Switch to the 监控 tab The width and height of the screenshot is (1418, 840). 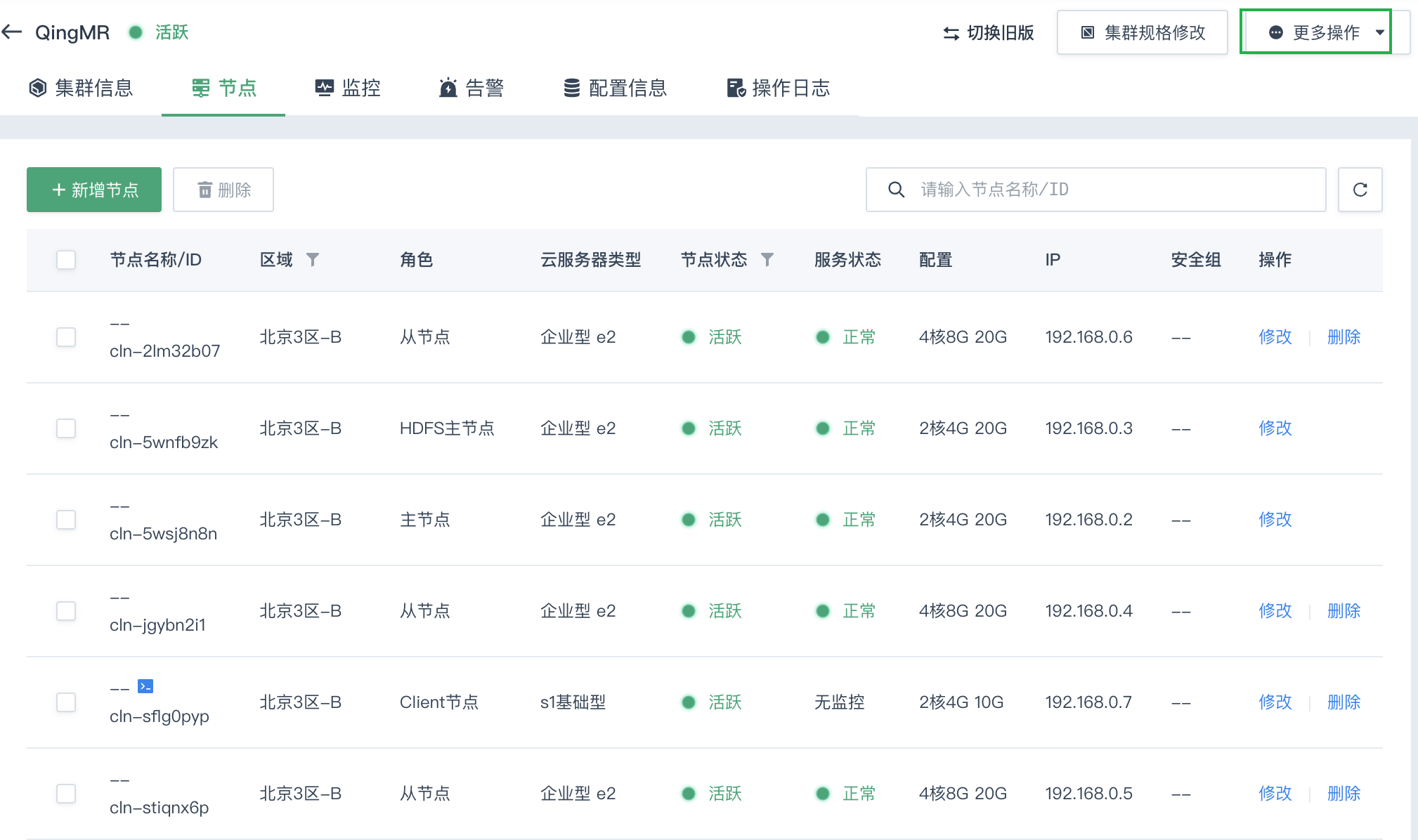click(x=348, y=88)
